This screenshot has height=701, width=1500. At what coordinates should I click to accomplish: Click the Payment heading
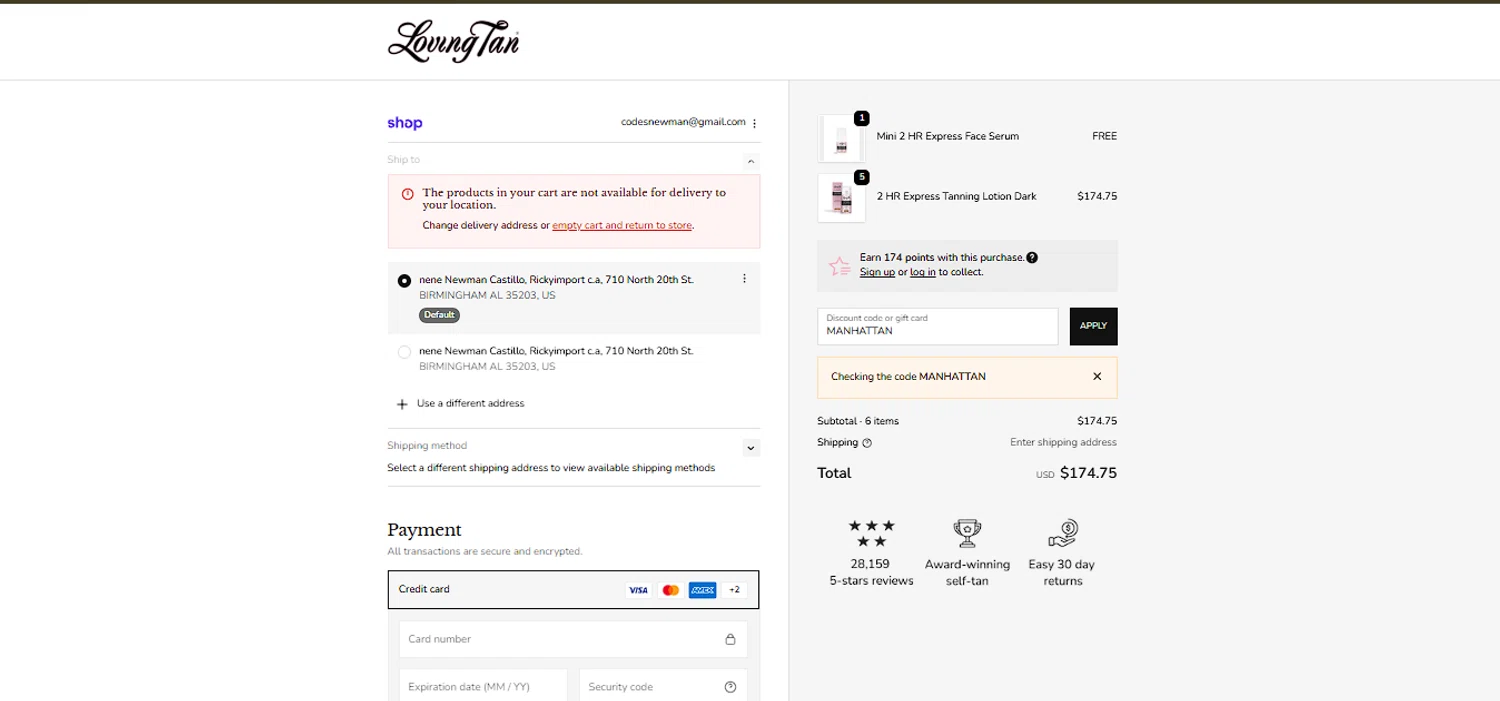click(424, 530)
